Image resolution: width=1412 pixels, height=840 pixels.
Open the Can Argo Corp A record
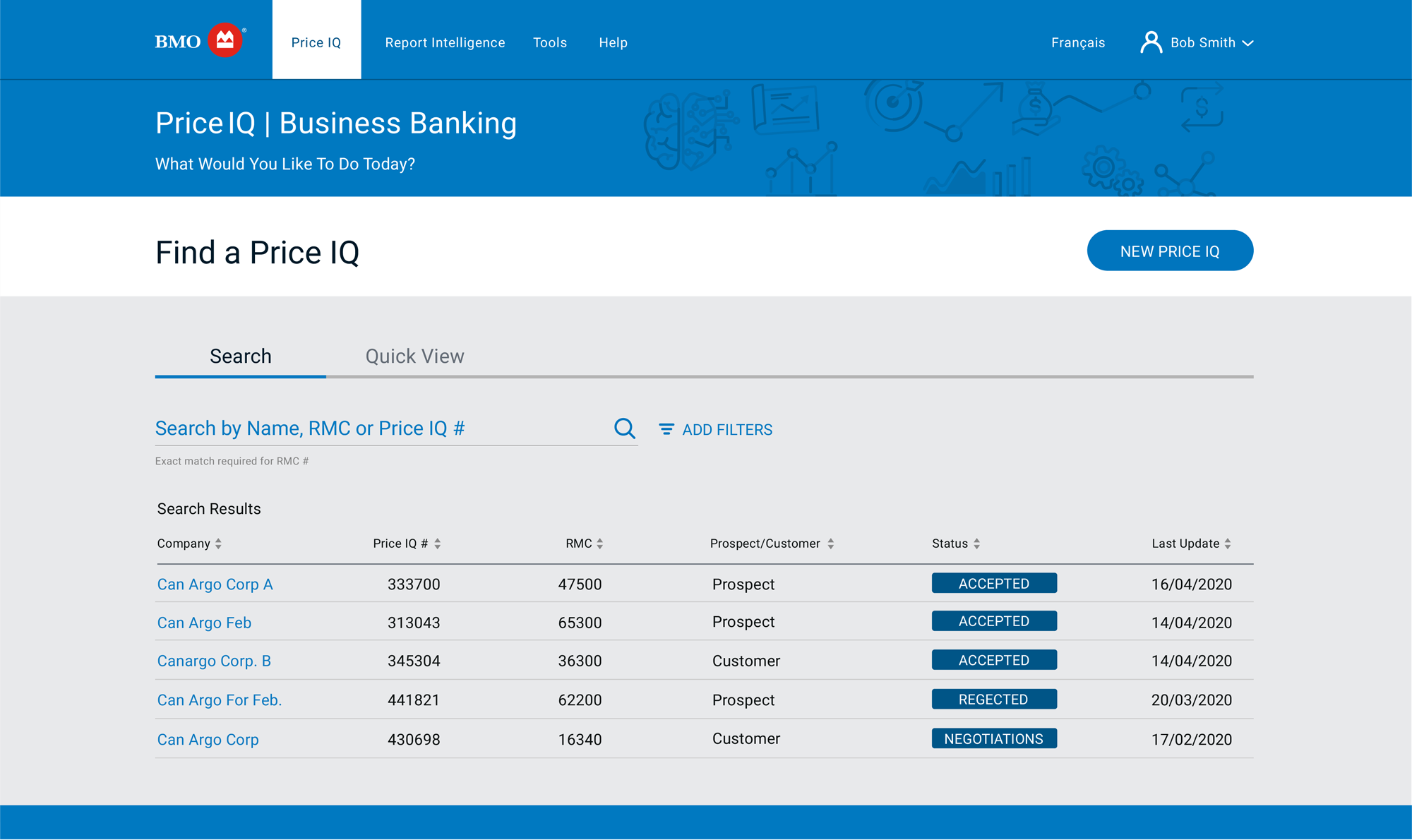click(215, 584)
